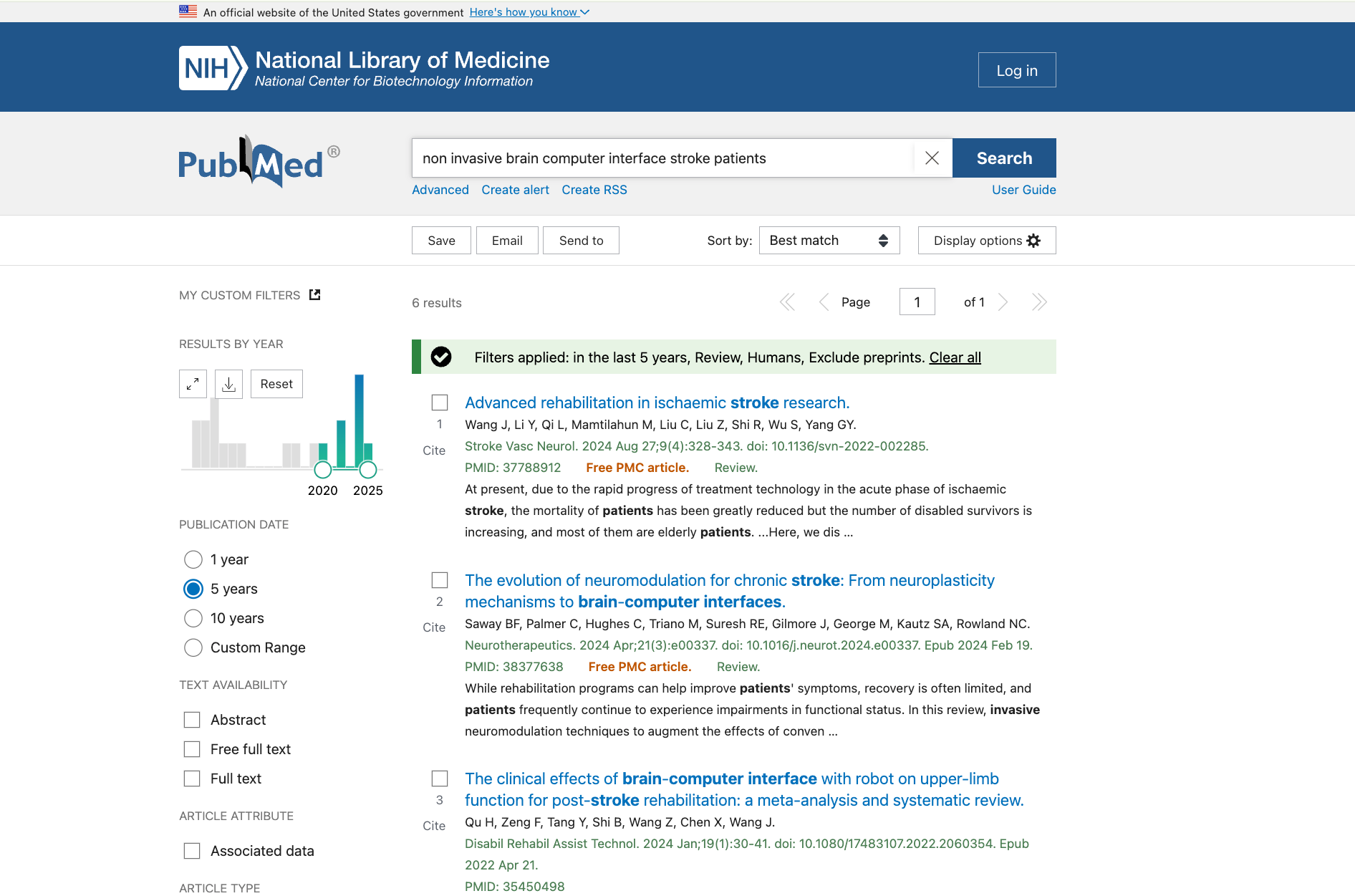This screenshot has width=1355, height=896.
Task: Go to next page arrow icon
Action: click(x=1004, y=302)
